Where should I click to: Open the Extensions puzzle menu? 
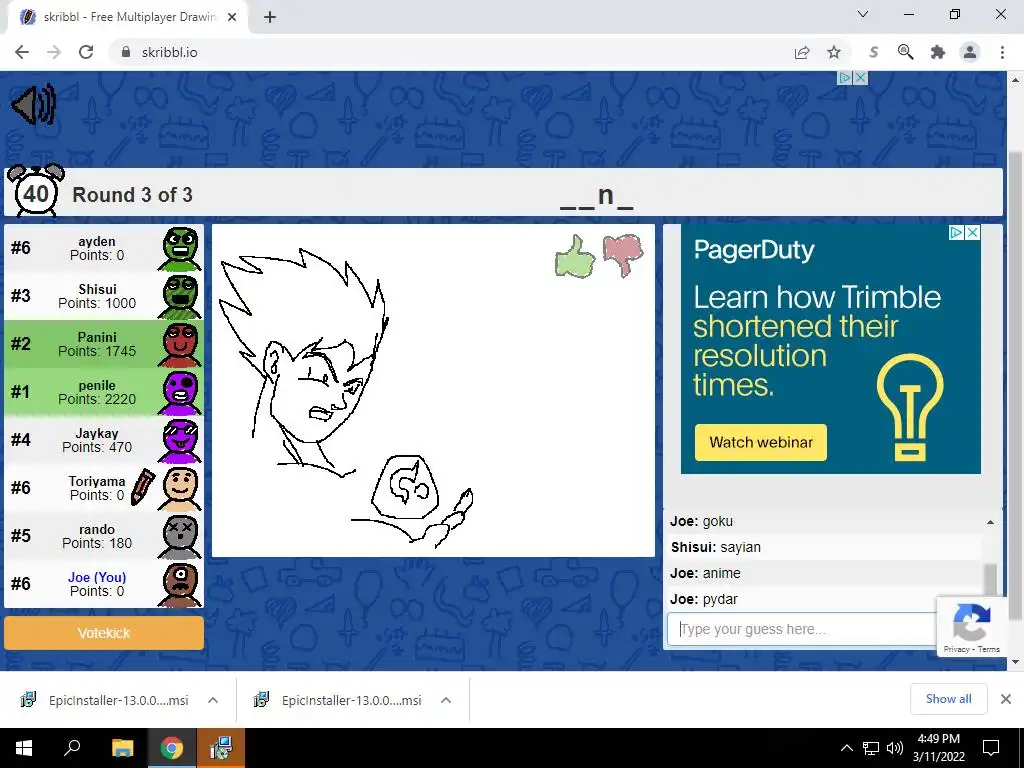[938, 52]
